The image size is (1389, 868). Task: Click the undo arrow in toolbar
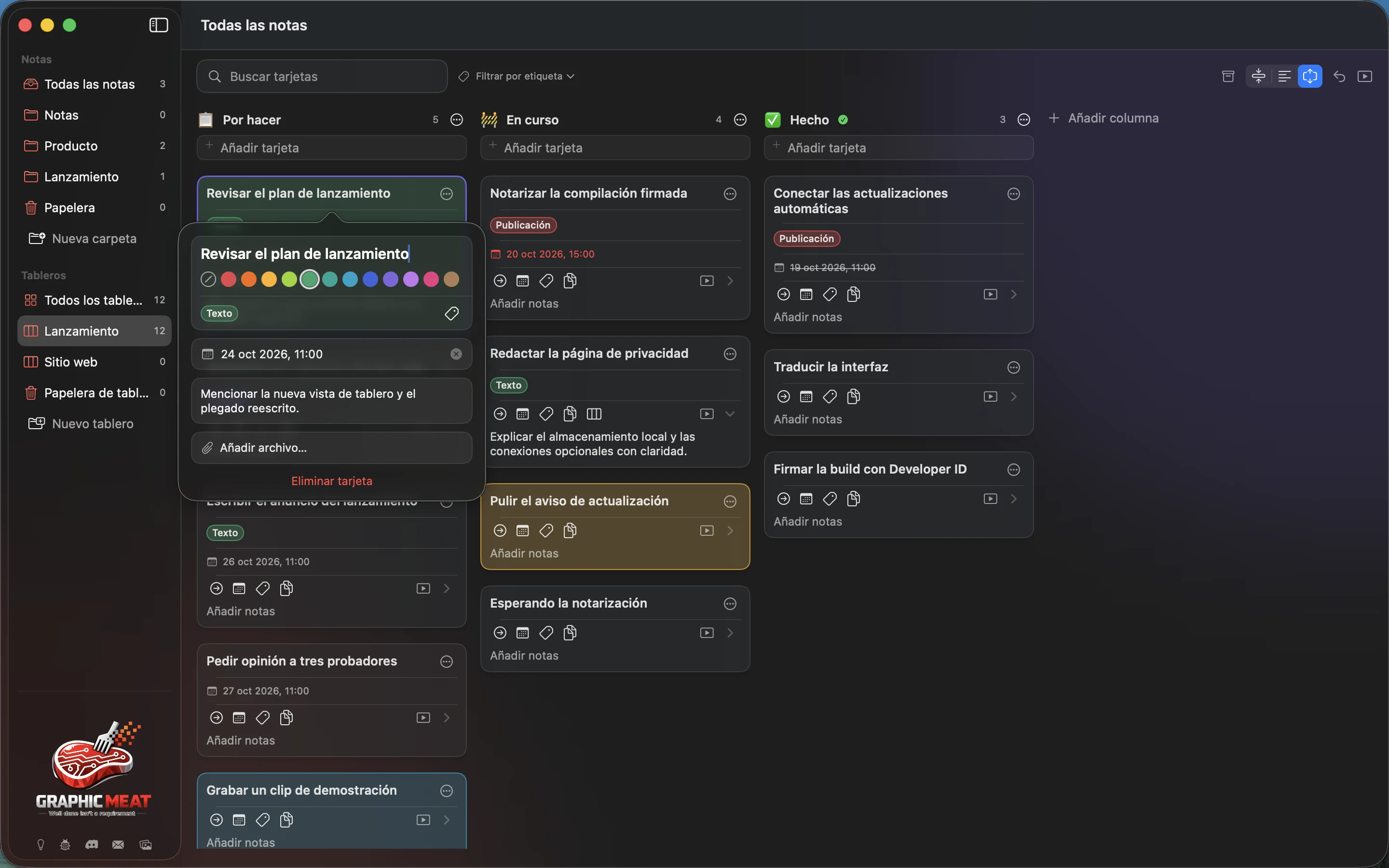tap(1339, 76)
